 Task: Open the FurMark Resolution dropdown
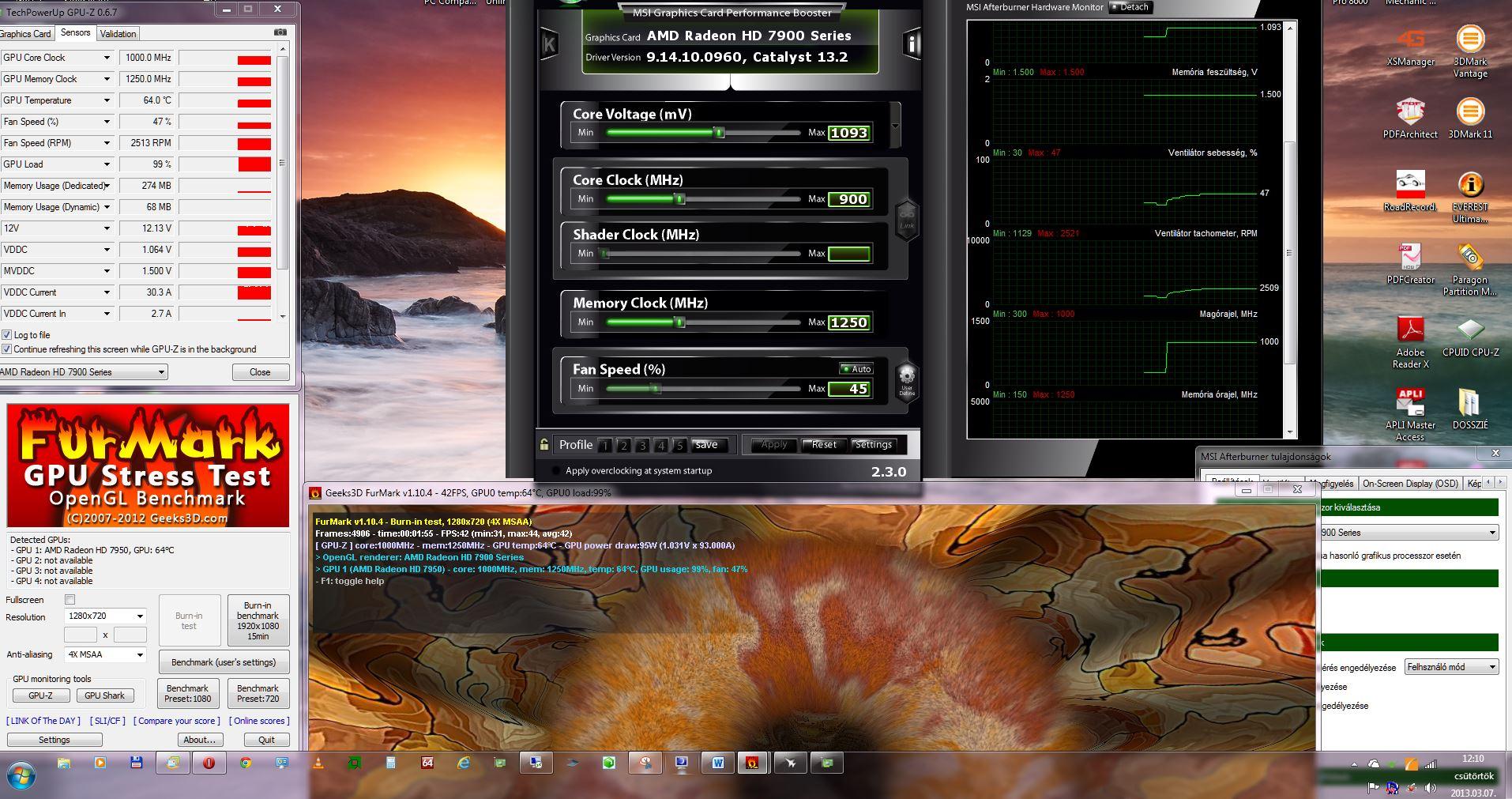[106, 616]
